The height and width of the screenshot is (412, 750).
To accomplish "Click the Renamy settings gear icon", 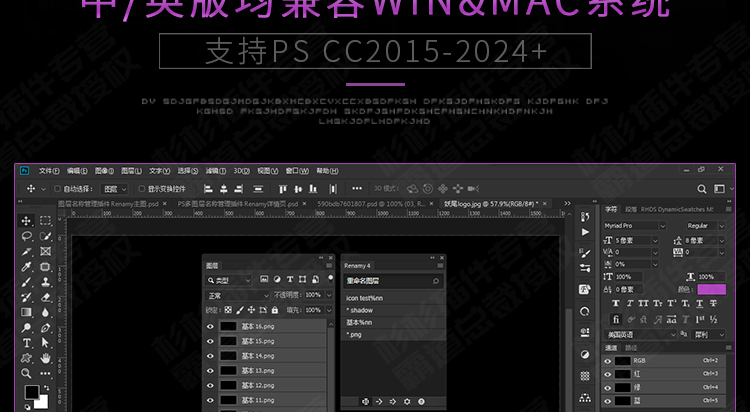I will [x=407, y=401].
